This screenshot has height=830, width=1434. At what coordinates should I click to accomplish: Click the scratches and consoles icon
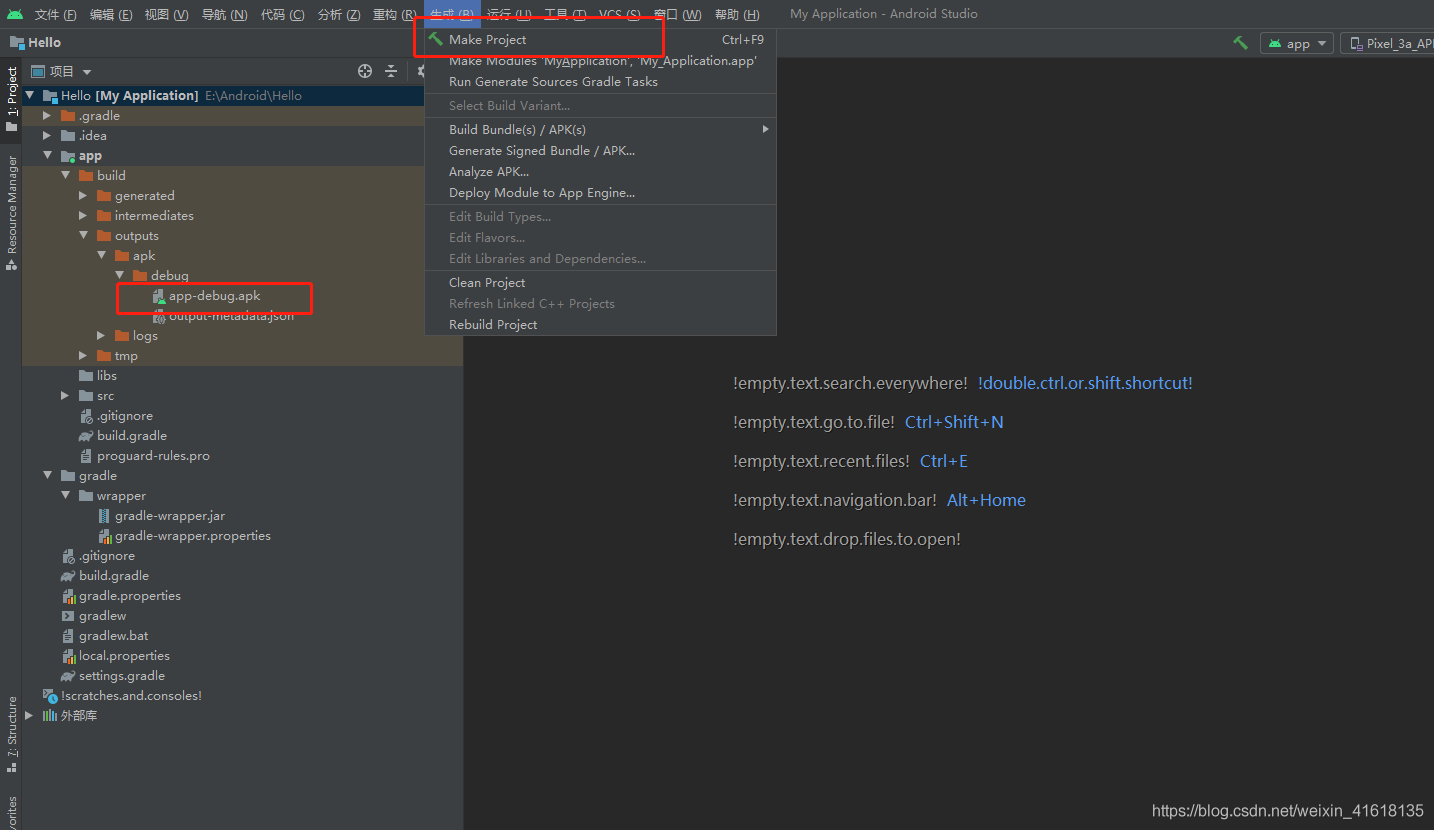(50, 696)
